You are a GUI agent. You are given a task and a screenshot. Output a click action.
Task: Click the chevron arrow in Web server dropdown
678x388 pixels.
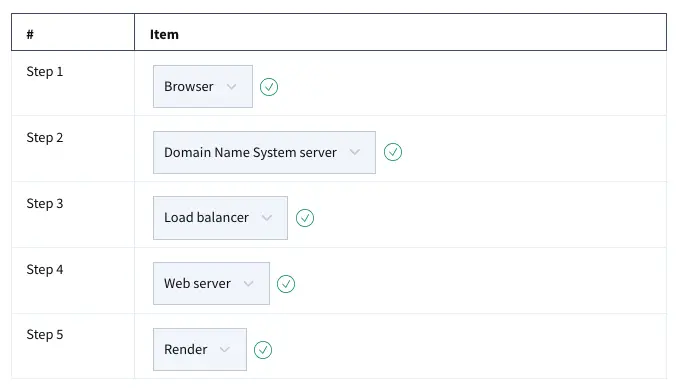[248, 284]
